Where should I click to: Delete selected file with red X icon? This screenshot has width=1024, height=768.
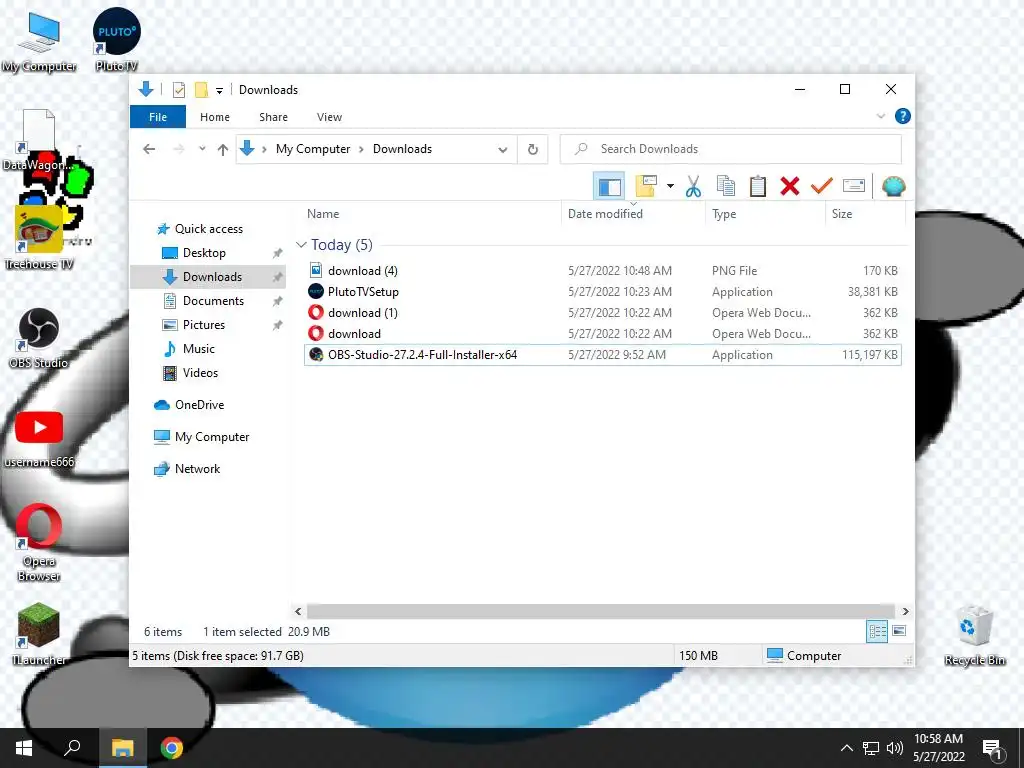(790, 187)
